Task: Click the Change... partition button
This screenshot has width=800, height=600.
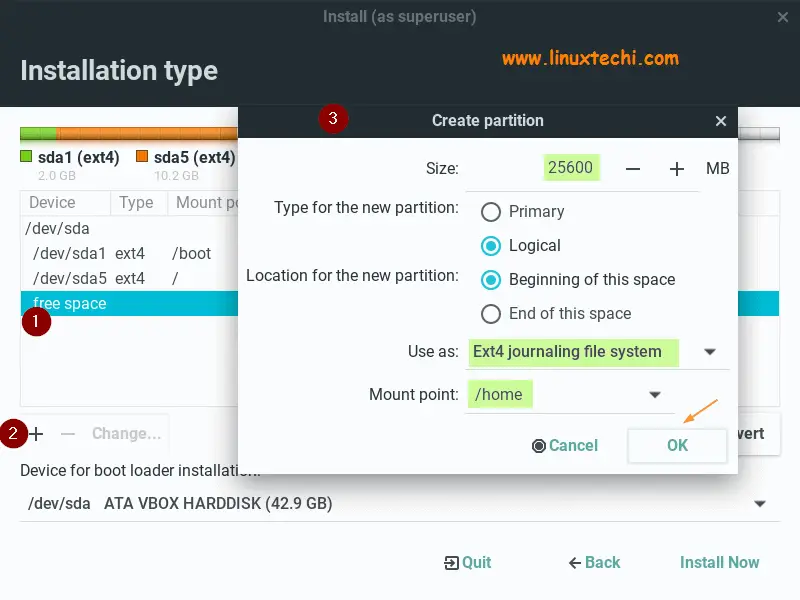Action: pos(127,434)
